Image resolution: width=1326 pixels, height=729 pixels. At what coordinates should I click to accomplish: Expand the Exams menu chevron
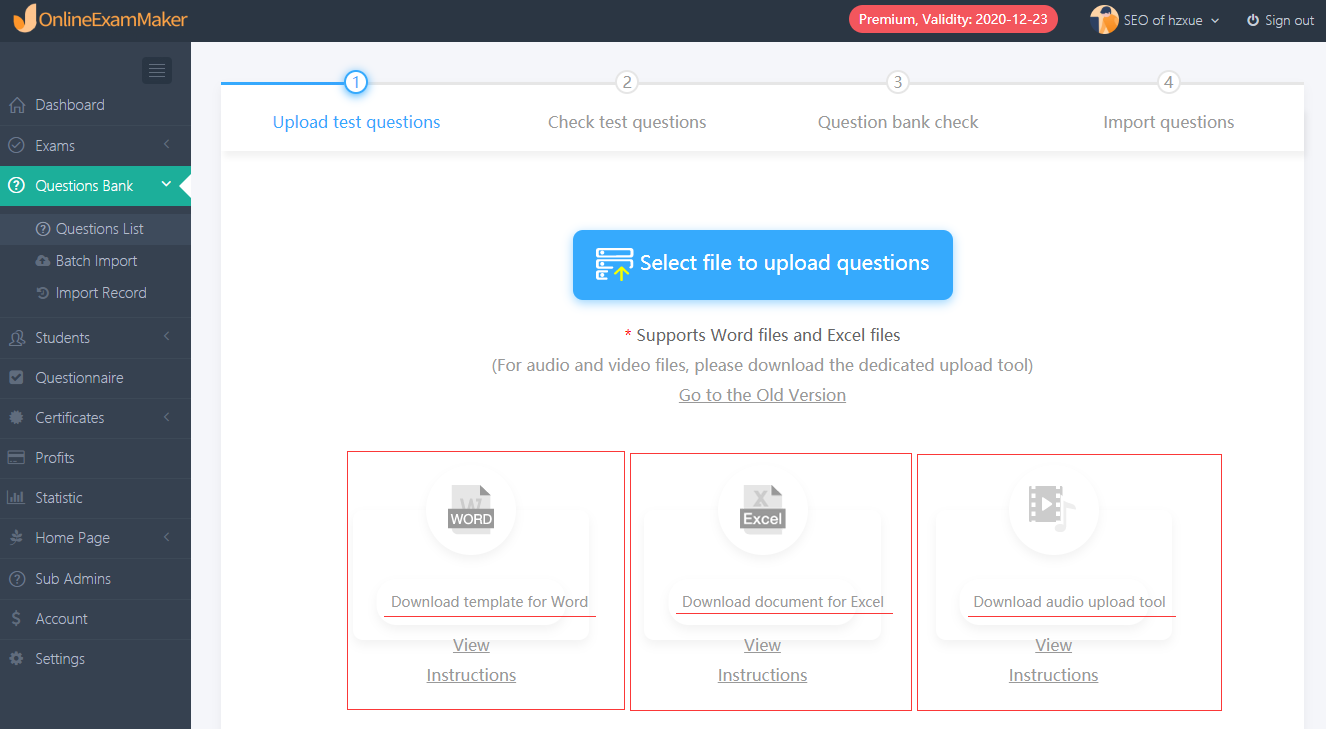pos(166,145)
